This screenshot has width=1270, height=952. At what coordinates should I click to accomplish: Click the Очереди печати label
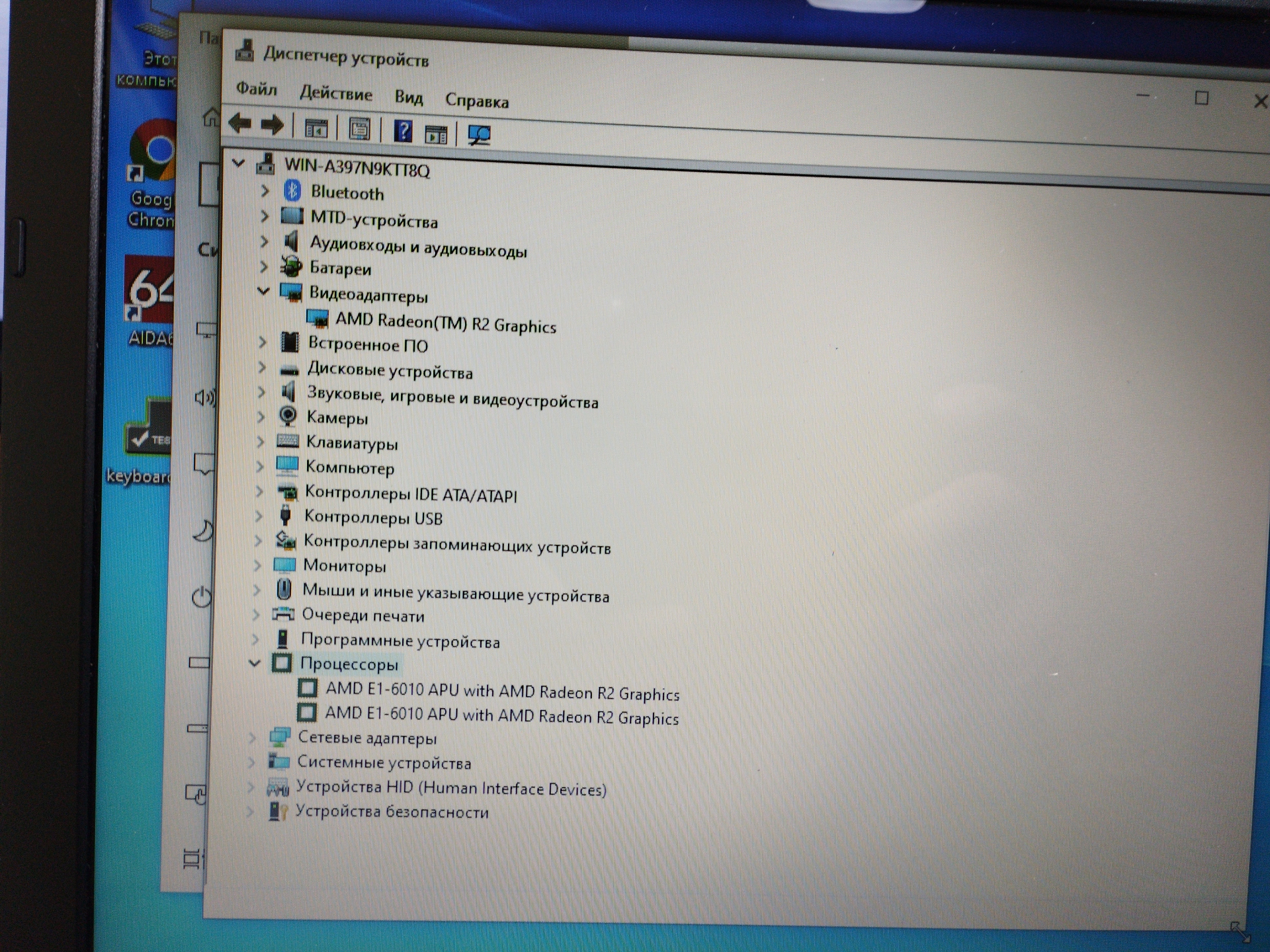pyautogui.click(x=363, y=615)
